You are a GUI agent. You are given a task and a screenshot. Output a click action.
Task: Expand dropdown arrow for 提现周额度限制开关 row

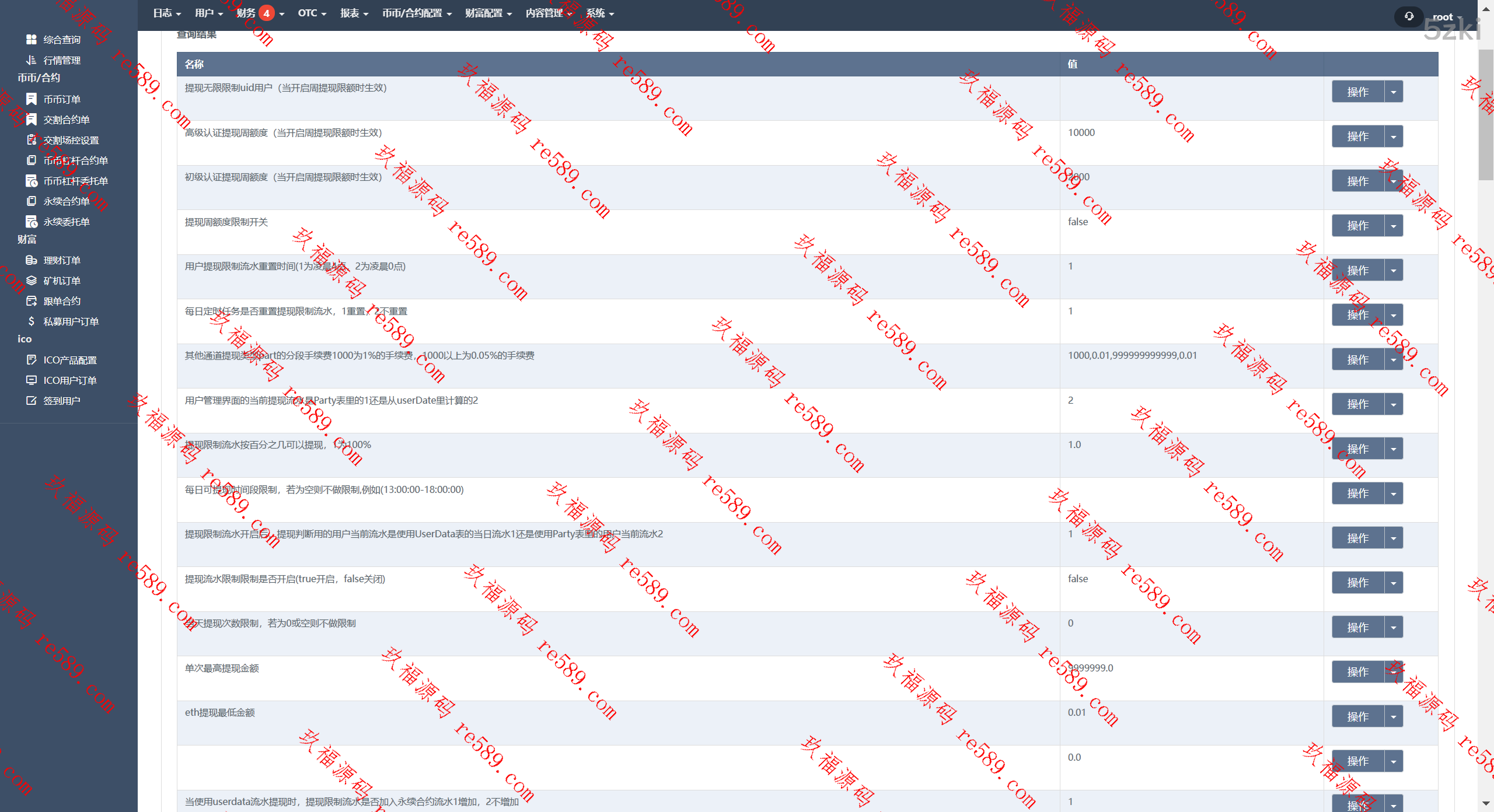pyautogui.click(x=1394, y=226)
